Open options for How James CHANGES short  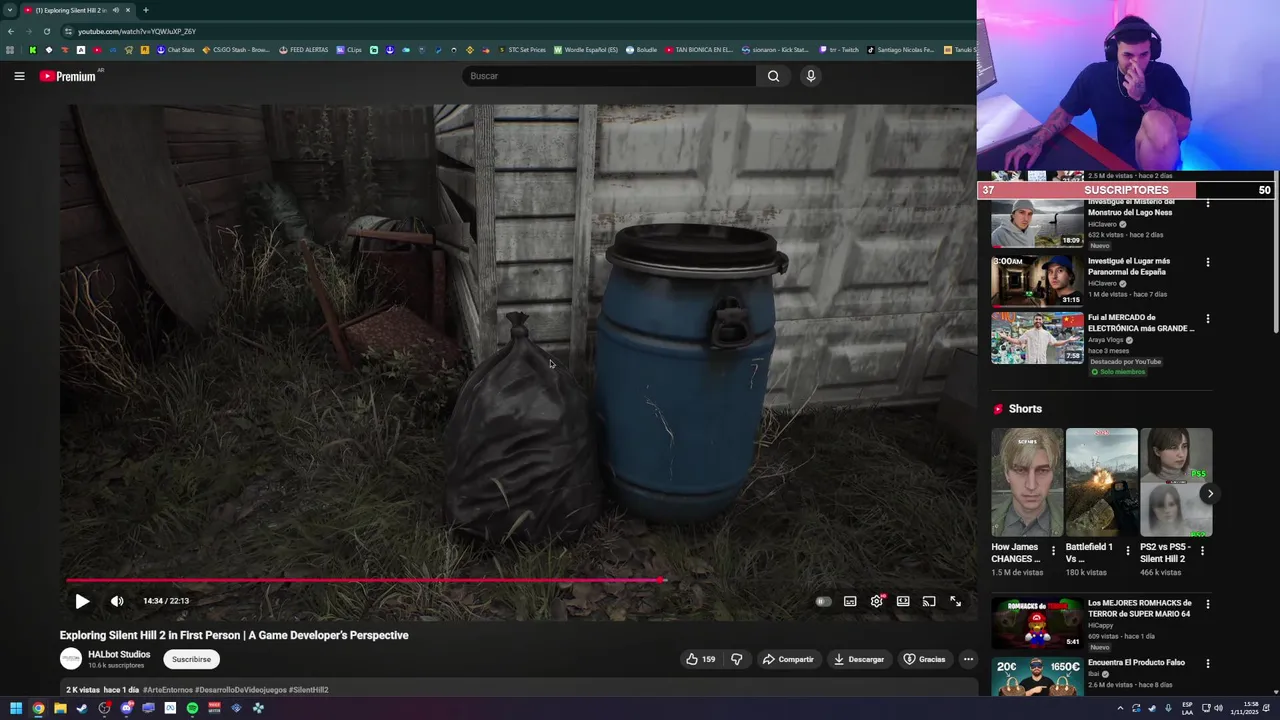(x=1053, y=550)
